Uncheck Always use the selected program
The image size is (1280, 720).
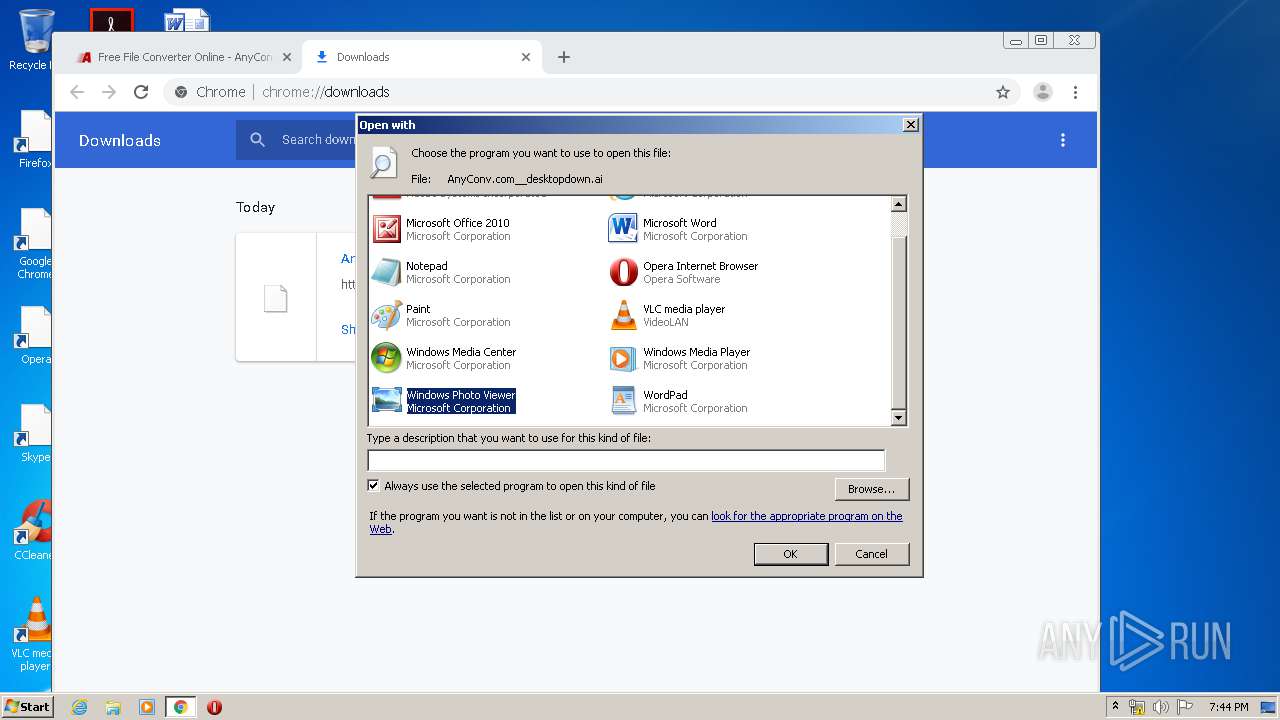[374, 486]
